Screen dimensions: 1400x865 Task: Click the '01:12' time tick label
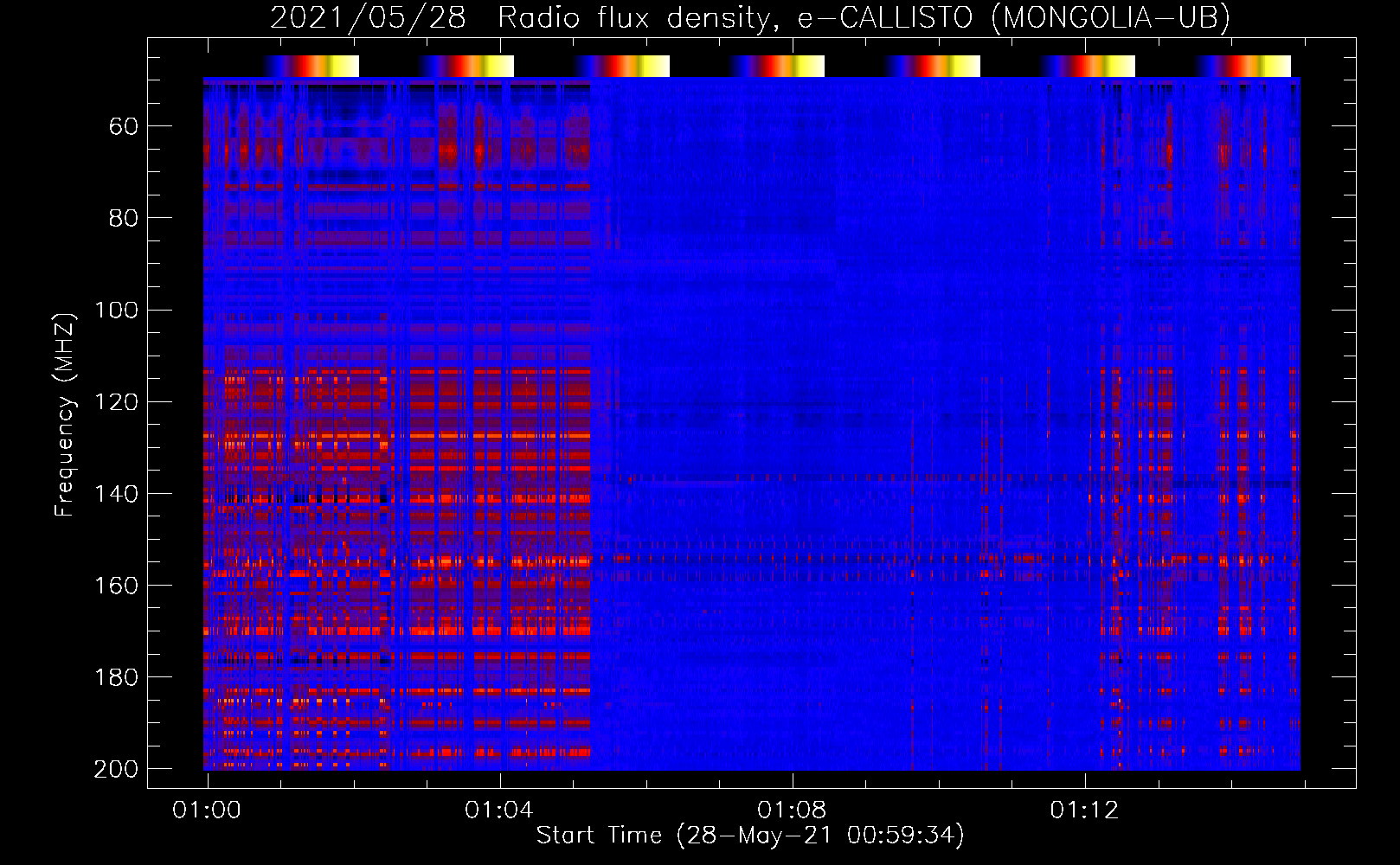pyautogui.click(x=1084, y=811)
